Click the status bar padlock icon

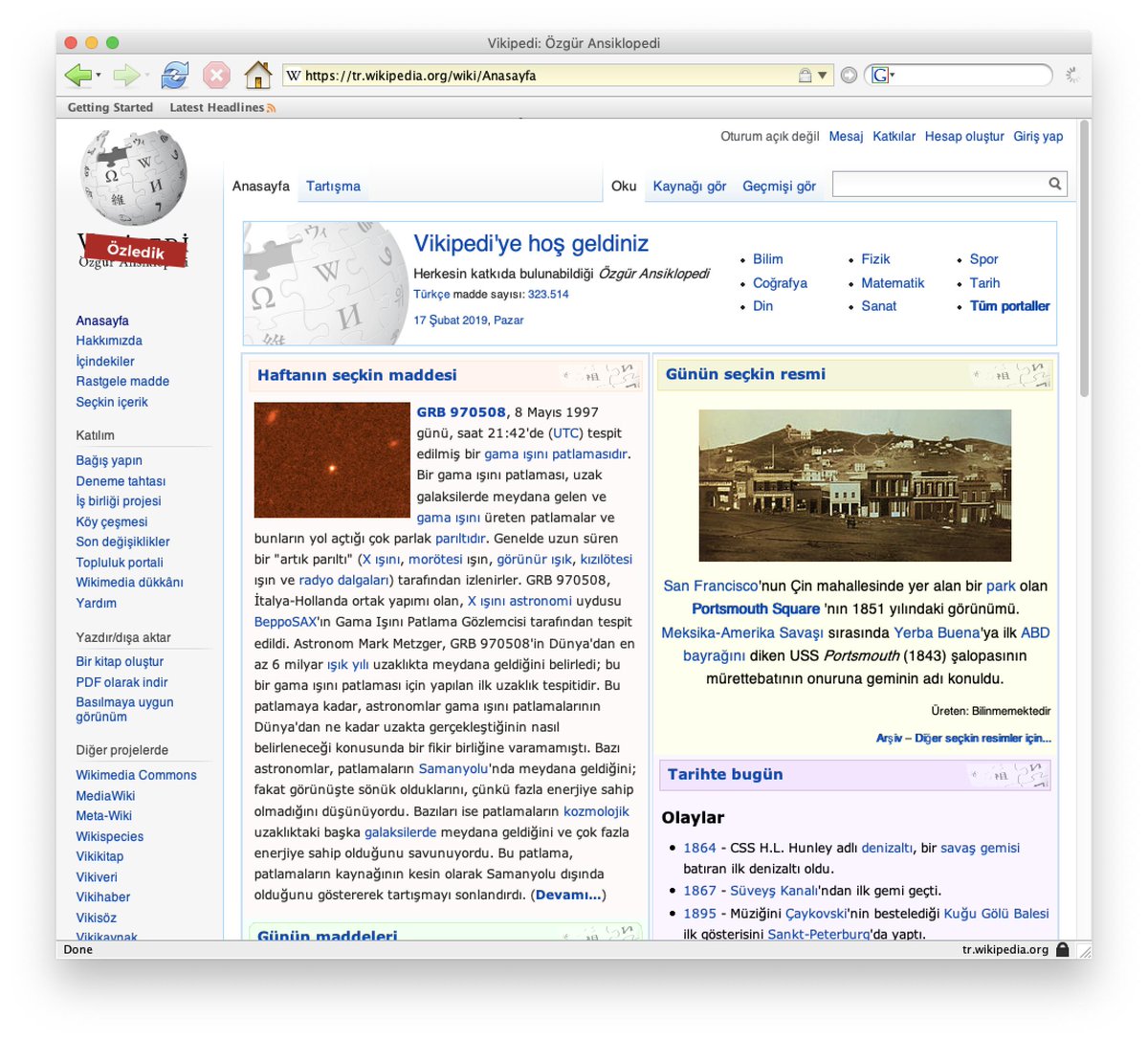[x=1063, y=950]
